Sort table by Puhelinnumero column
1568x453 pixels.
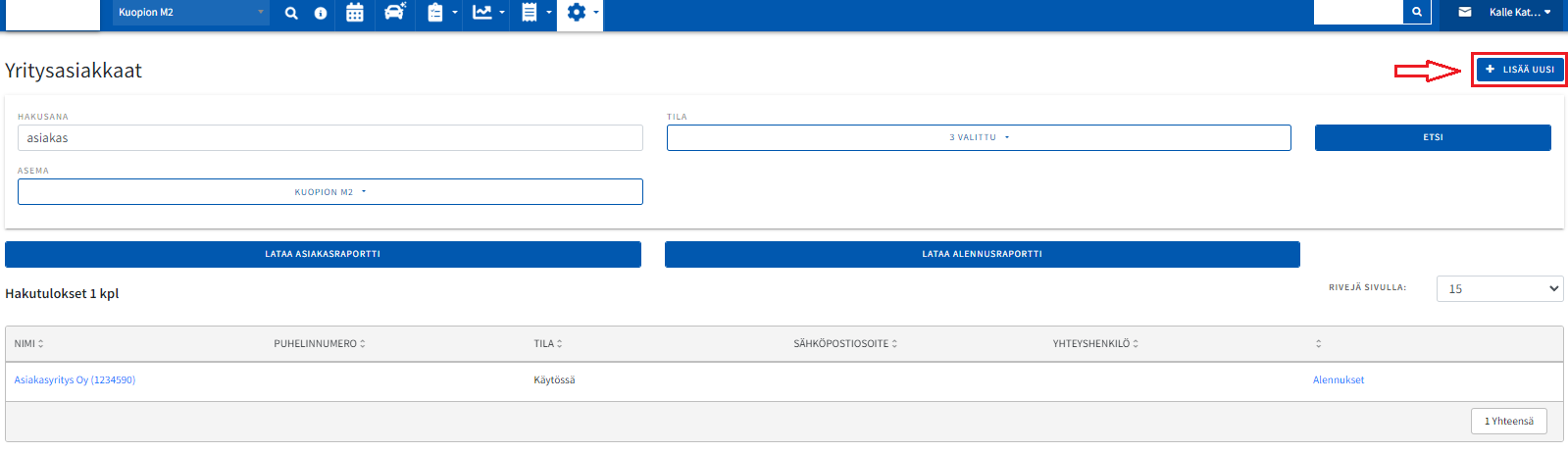[x=320, y=344]
